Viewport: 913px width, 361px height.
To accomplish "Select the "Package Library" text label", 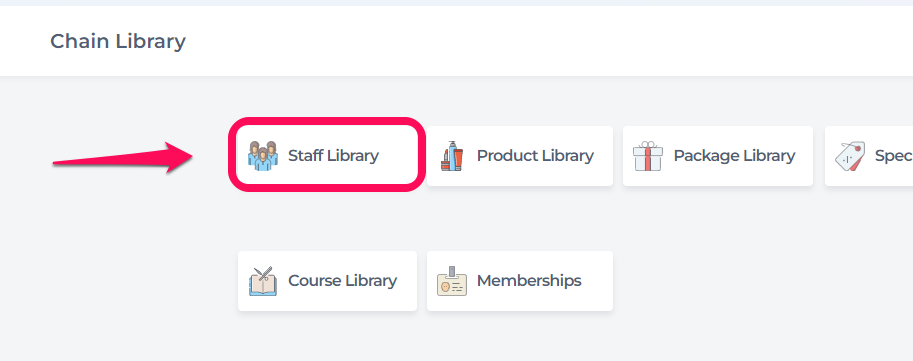I will (734, 155).
